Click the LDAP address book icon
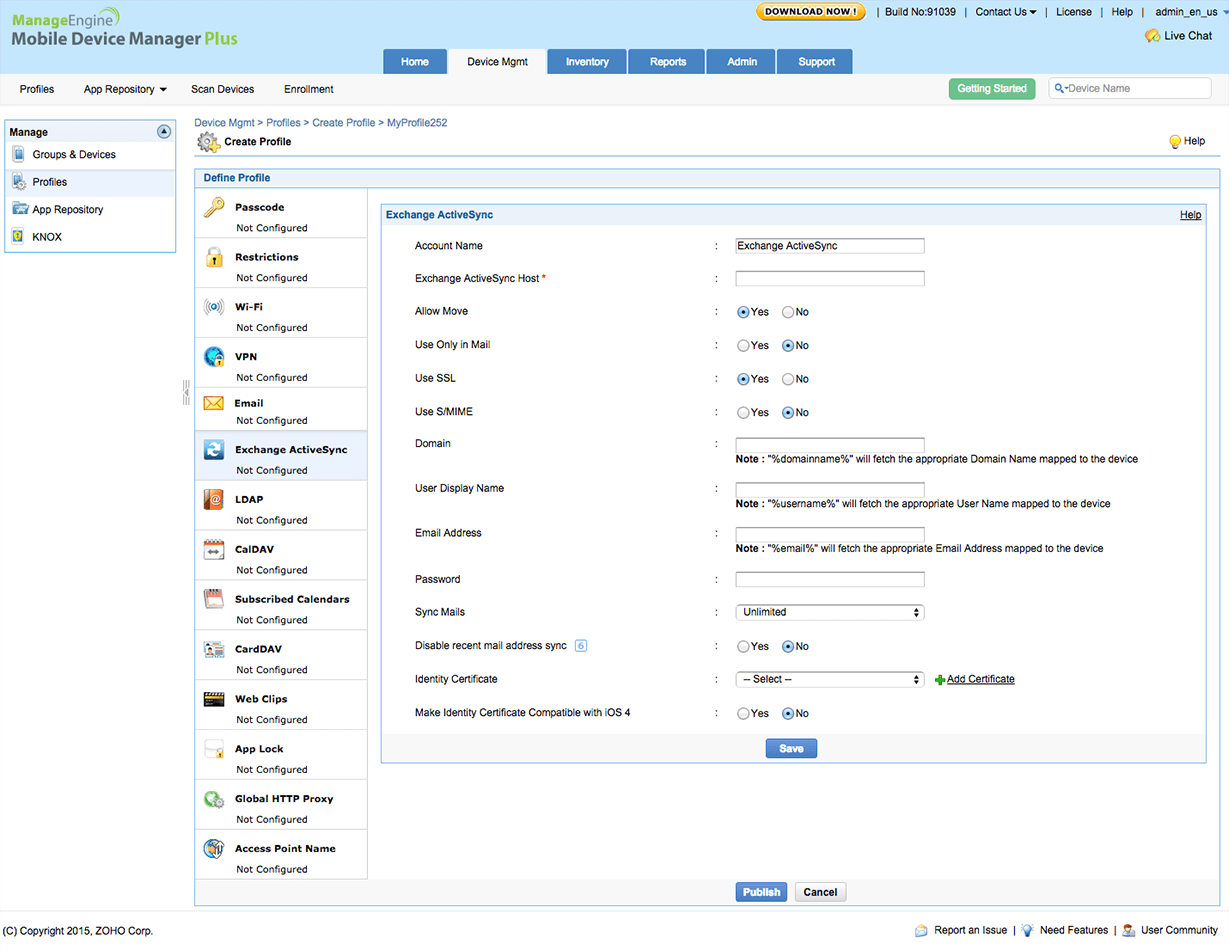 click(x=214, y=500)
